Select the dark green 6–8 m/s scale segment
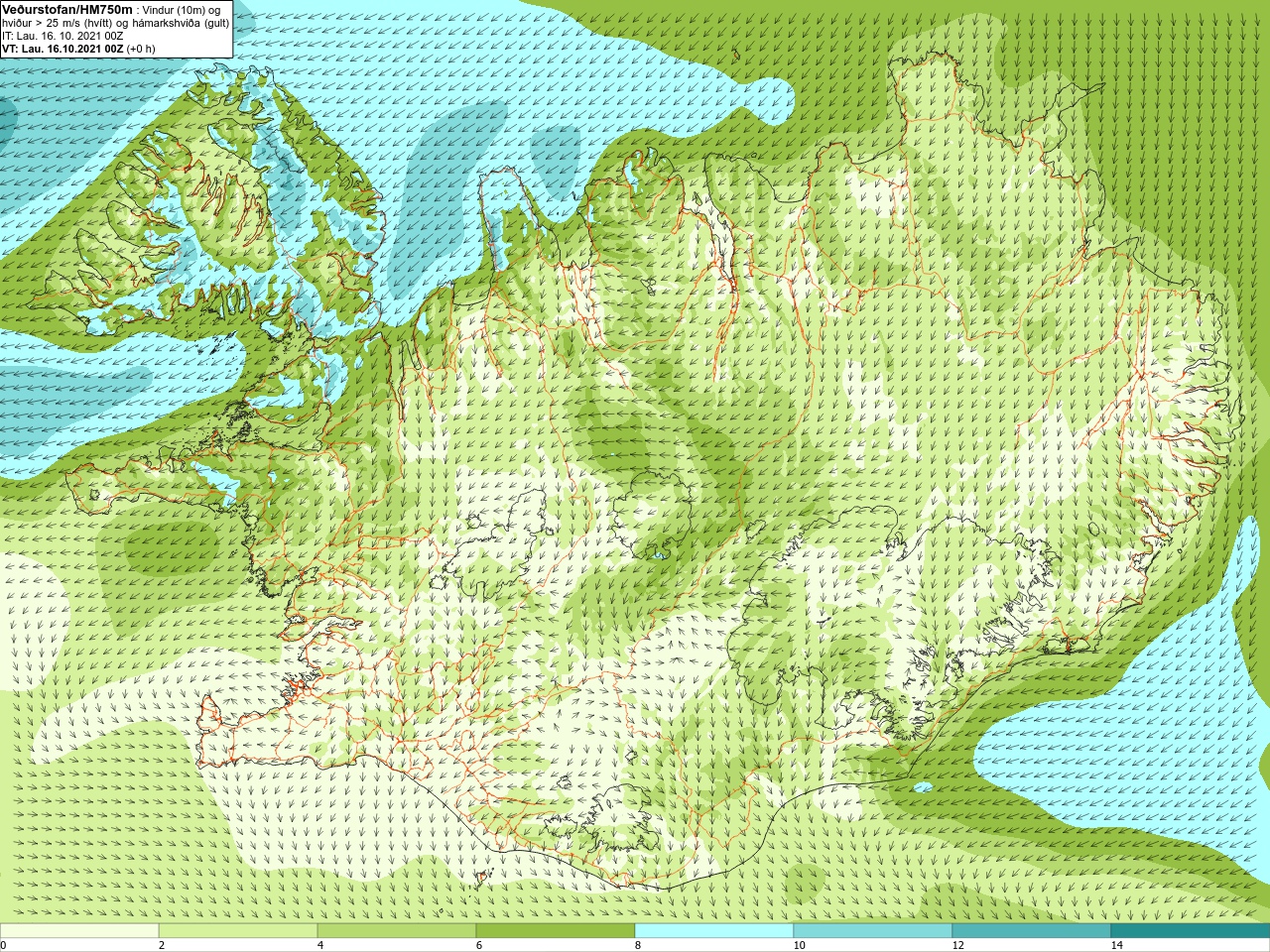Viewport: 1270px width, 952px height. 556,931
